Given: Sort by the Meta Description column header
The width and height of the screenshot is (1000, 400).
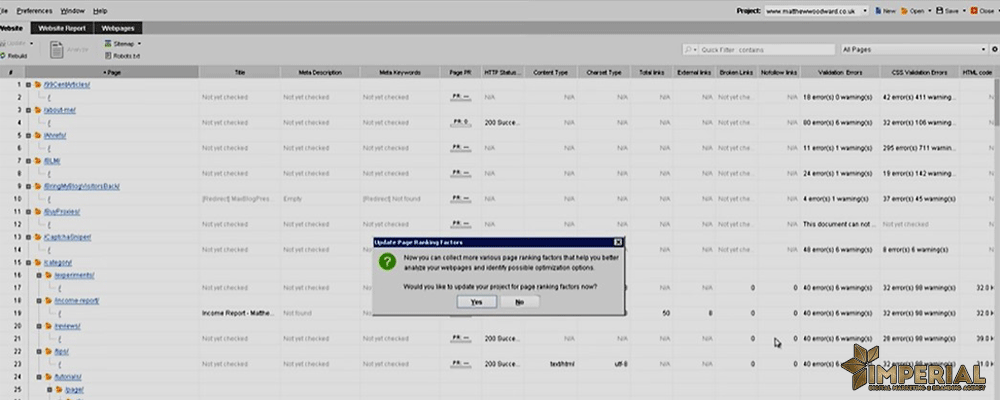Looking at the screenshot, I should pyautogui.click(x=320, y=72).
